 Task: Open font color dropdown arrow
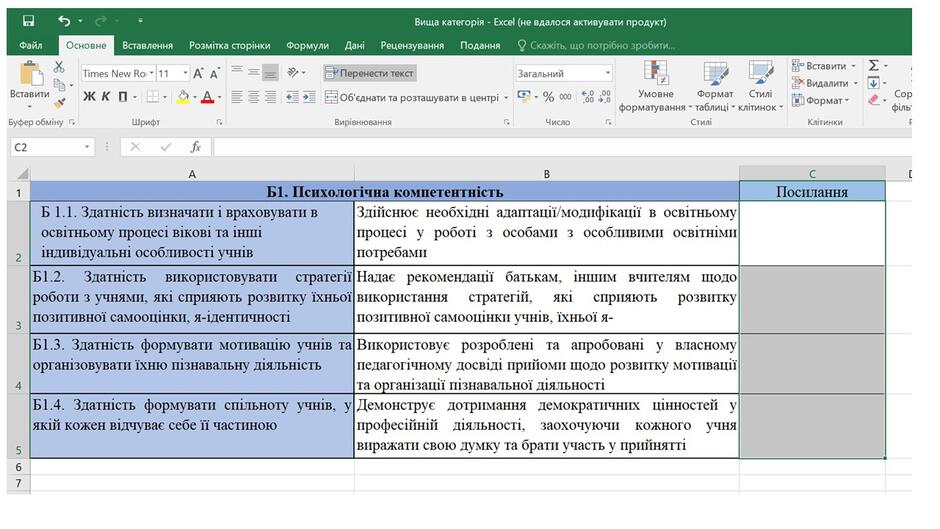click(x=219, y=97)
